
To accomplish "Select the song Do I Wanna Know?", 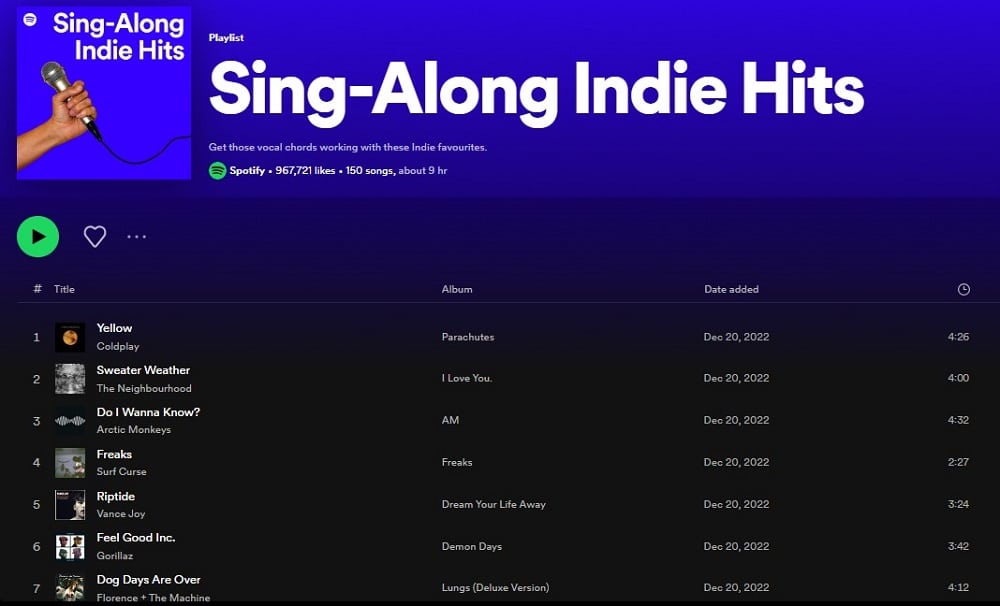I will point(148,412).
